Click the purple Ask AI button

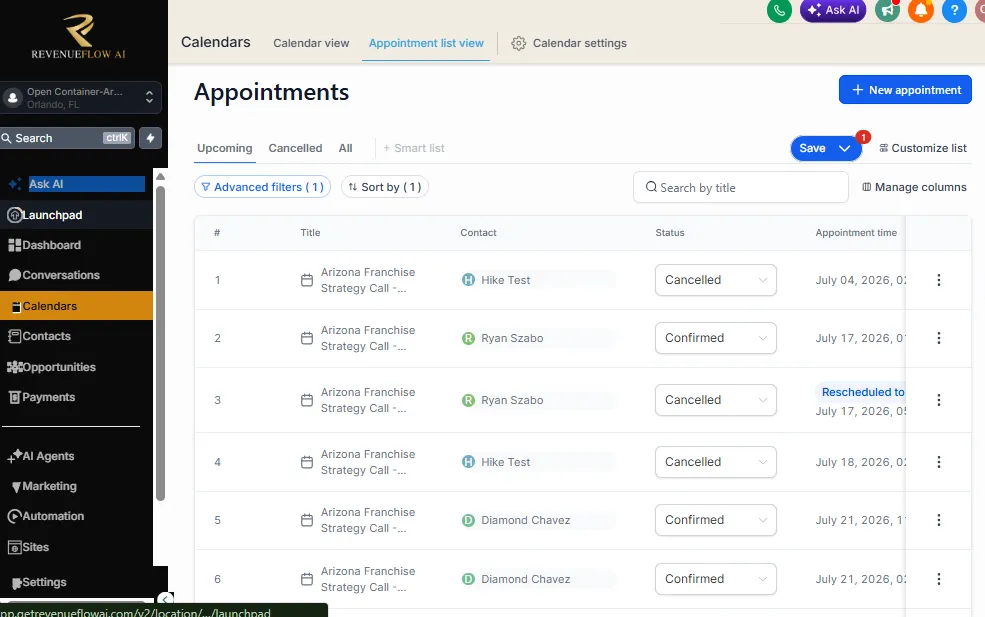pyautogui.click(x=833, y=10)
